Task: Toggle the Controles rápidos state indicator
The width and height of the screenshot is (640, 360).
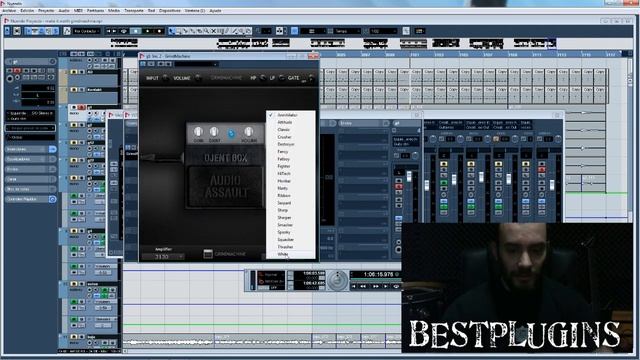Action: point(52,199)
